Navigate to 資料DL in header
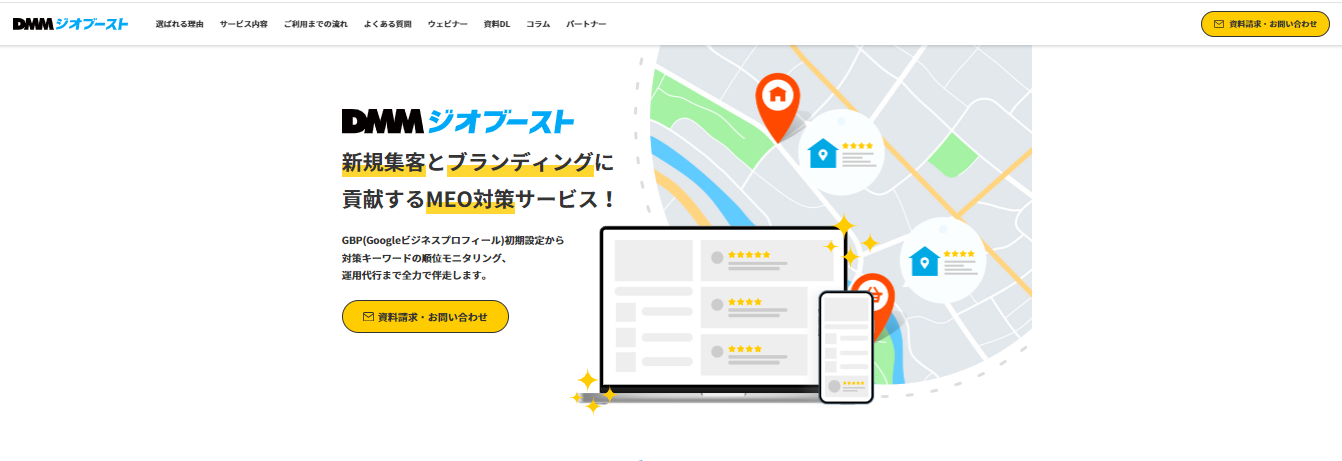 coord(497,23)
